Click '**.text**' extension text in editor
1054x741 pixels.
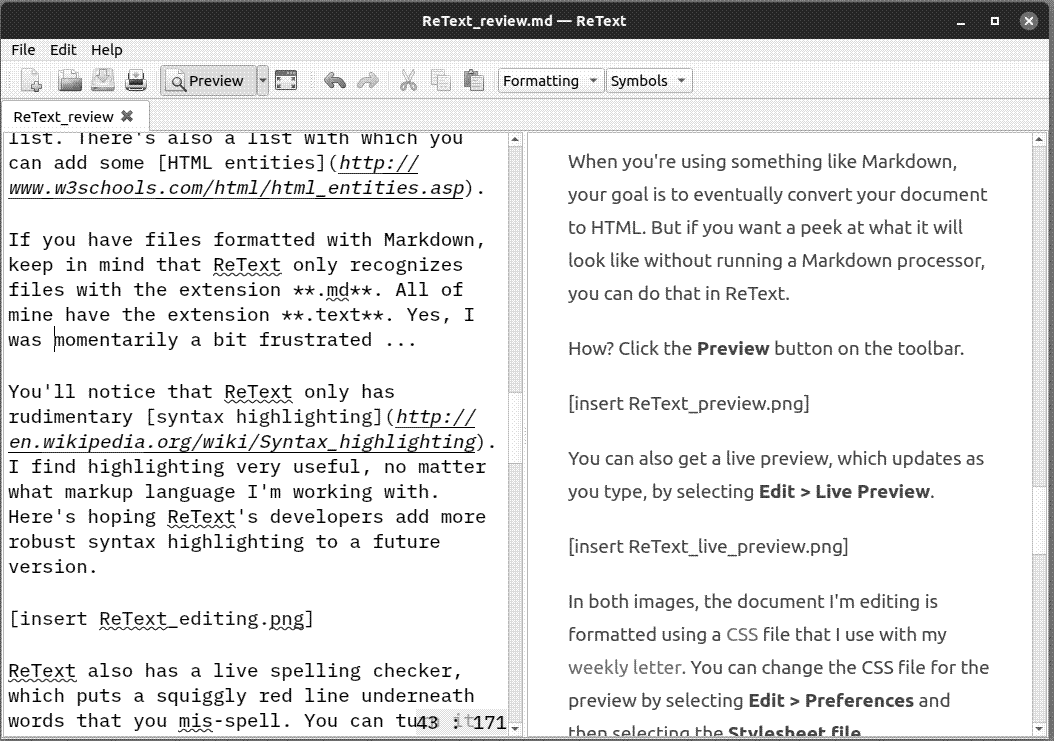(x=332, y=315)
